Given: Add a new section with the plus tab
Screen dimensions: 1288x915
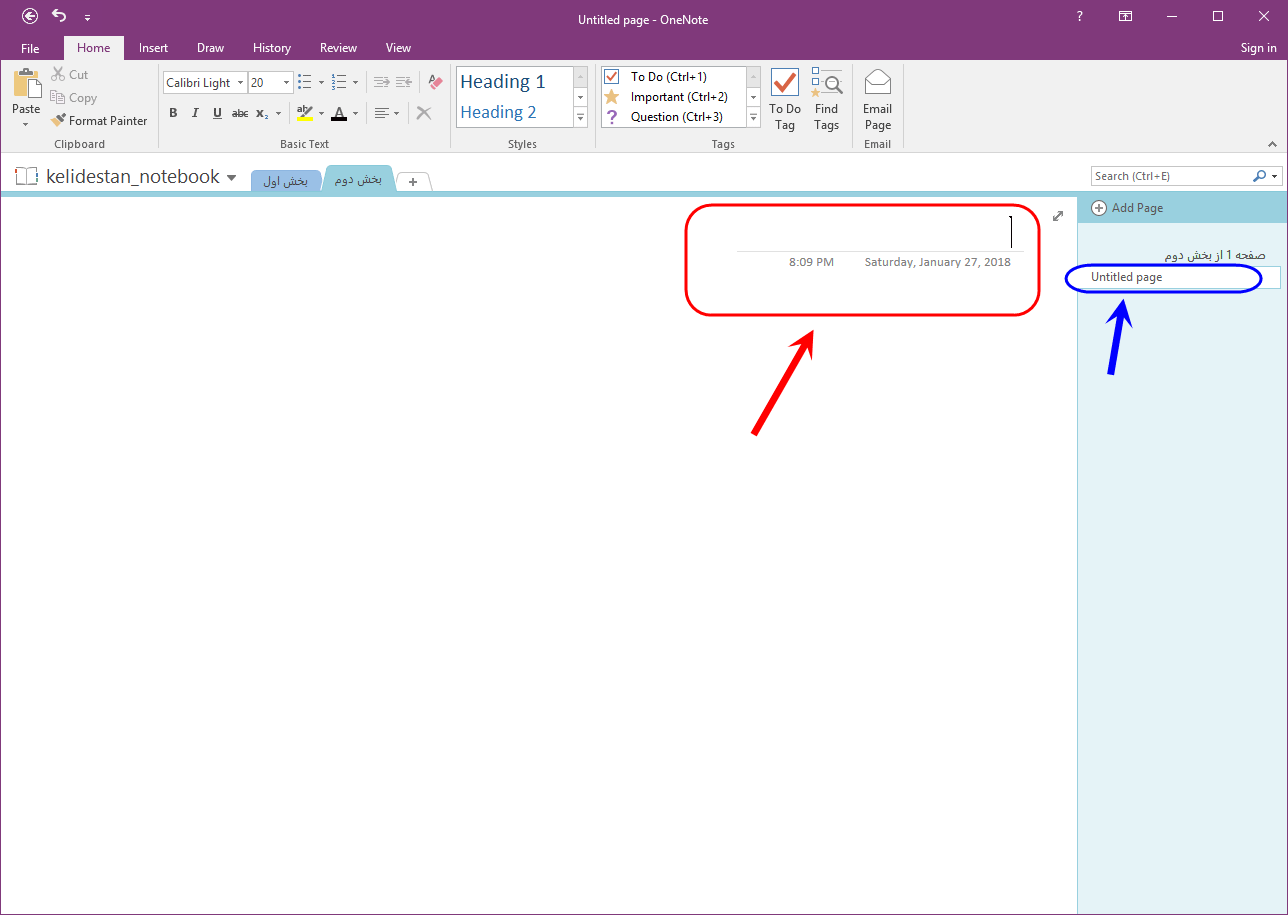Looking at the screenshot, I should 413,181.
